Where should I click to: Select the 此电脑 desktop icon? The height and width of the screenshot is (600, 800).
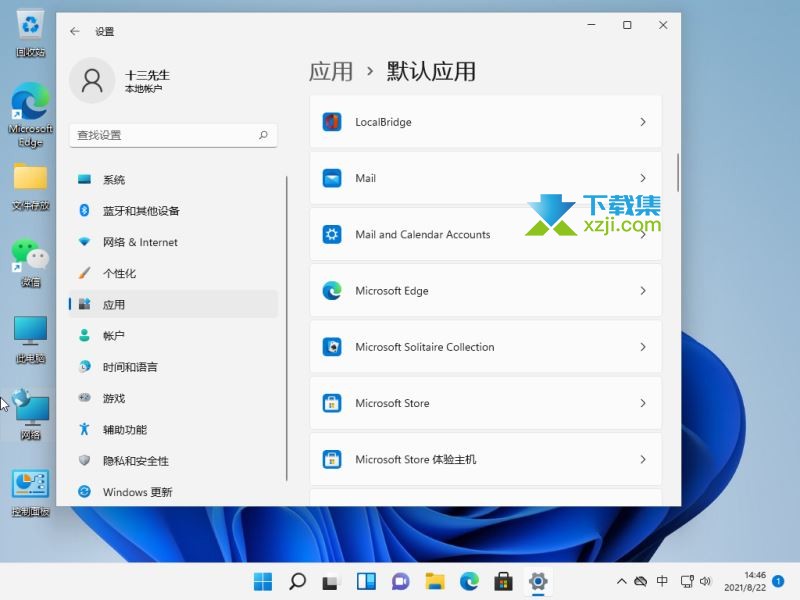(30, 339)
